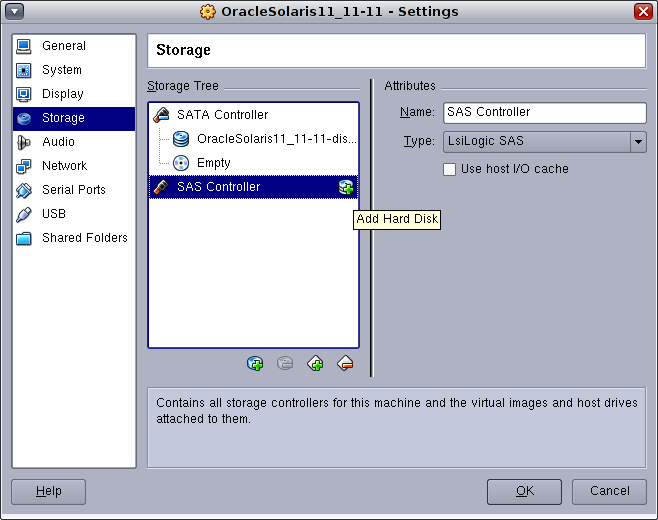Click Add Attachment button below storage tree
This screenshot has height=520, width=658.
click(256, 364)
